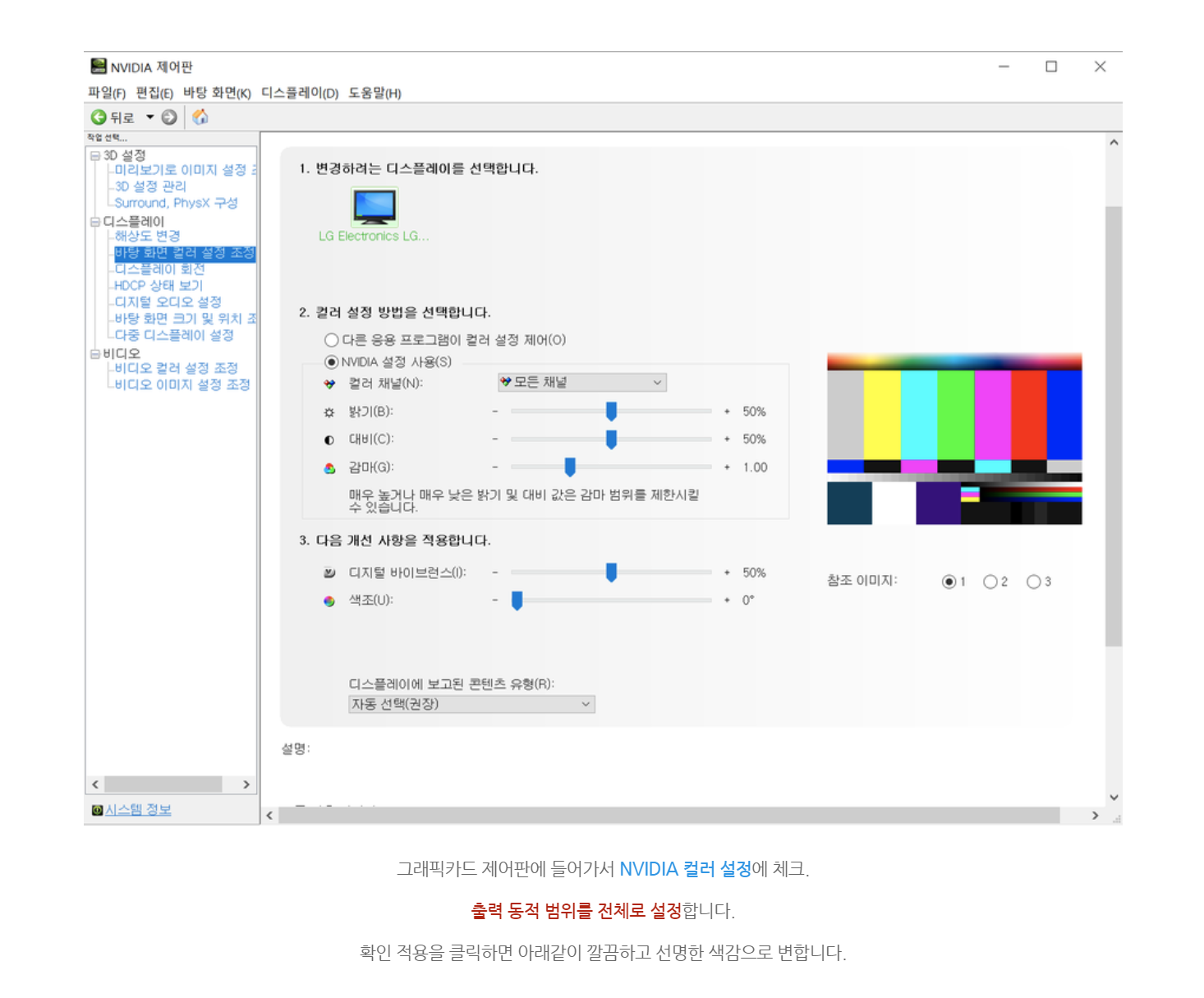Screen dimensions: 1204x998
Task: Click the green Back arrow icon
Action: [x=99, y=117]
